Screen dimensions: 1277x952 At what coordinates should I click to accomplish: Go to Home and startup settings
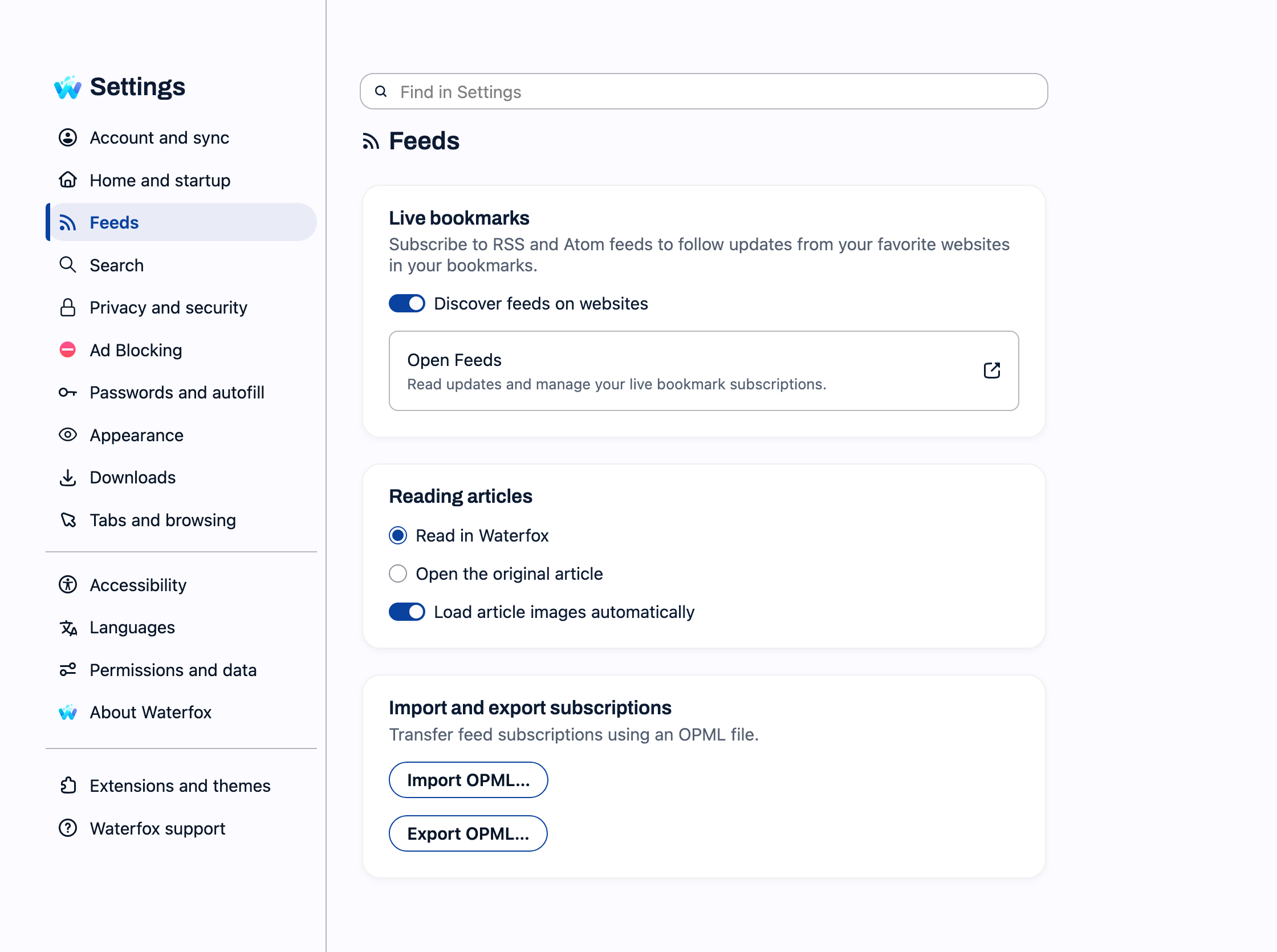point(181,180)
